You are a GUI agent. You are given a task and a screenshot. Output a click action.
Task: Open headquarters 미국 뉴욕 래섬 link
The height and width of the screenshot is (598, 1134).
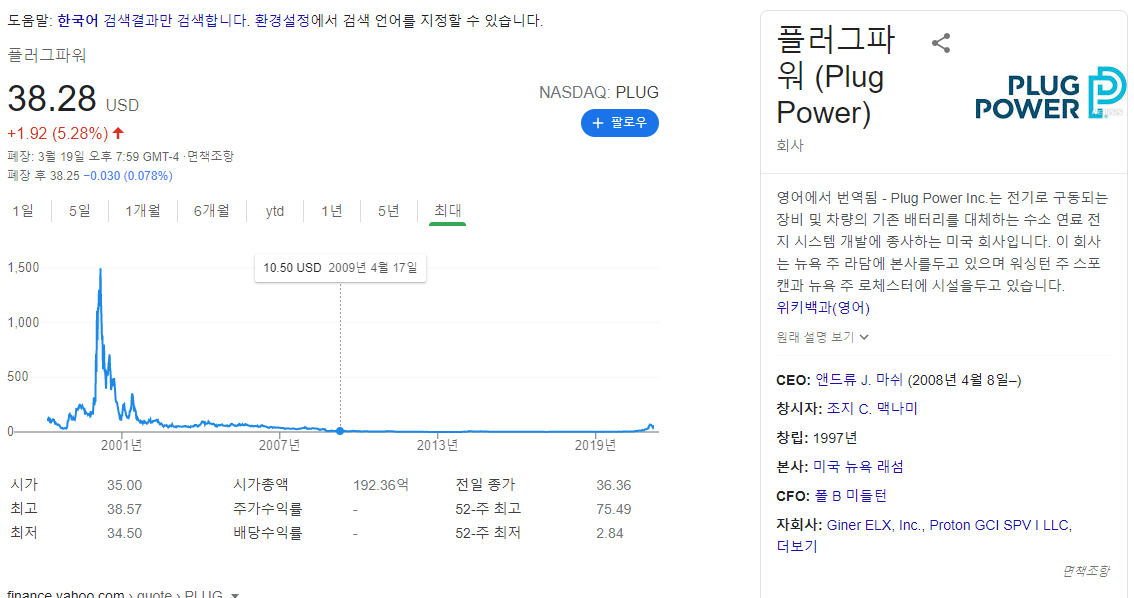click(x=858, y=466)
